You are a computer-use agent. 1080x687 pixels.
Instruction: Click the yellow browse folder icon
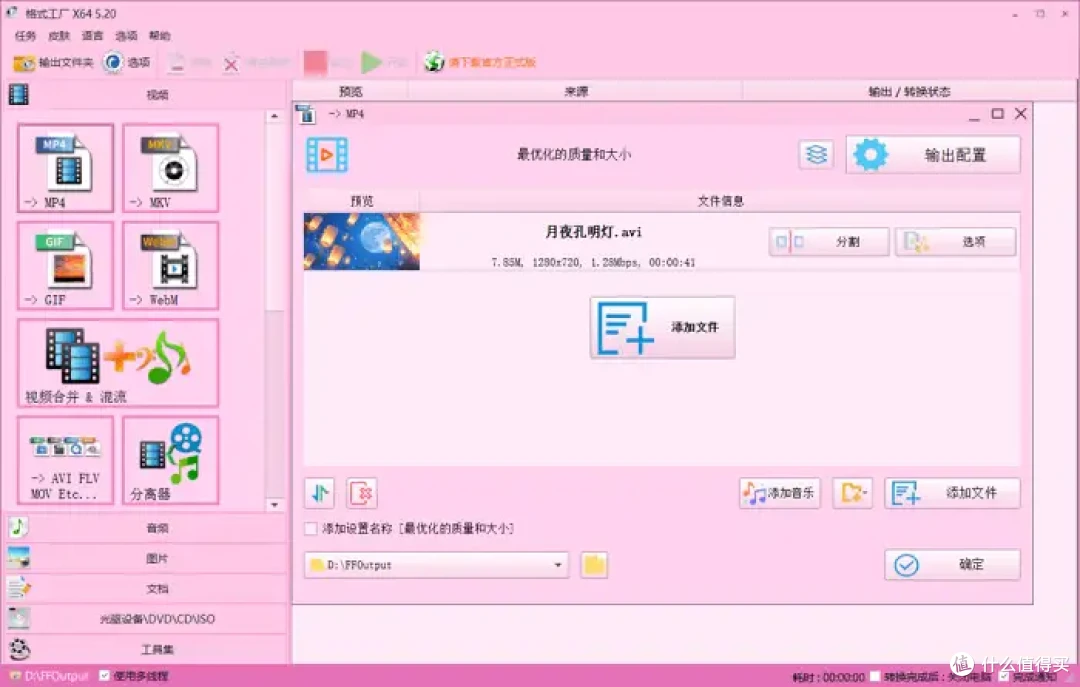pos(594,565)
